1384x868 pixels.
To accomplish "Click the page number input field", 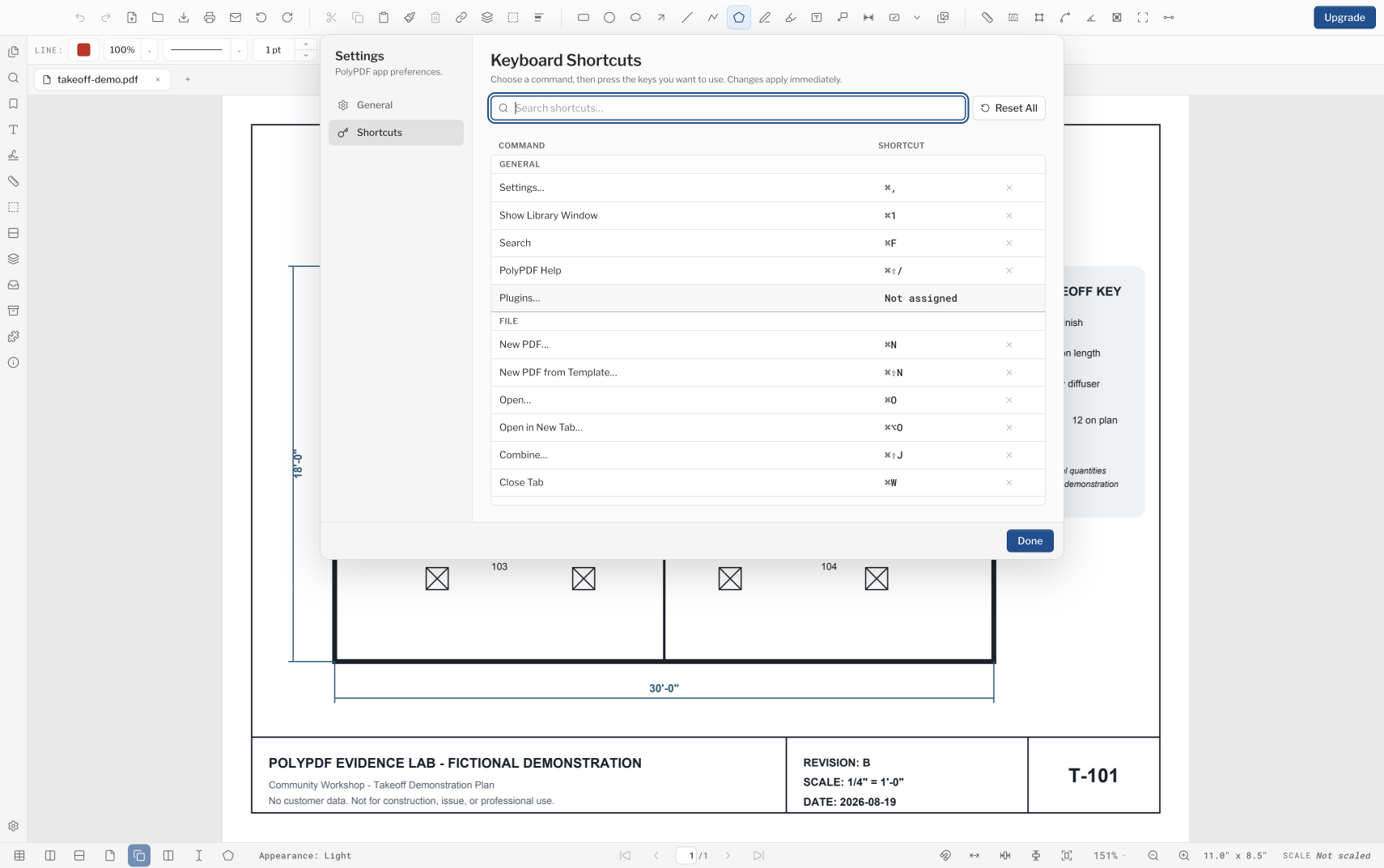I will click(x=686, y=855).
